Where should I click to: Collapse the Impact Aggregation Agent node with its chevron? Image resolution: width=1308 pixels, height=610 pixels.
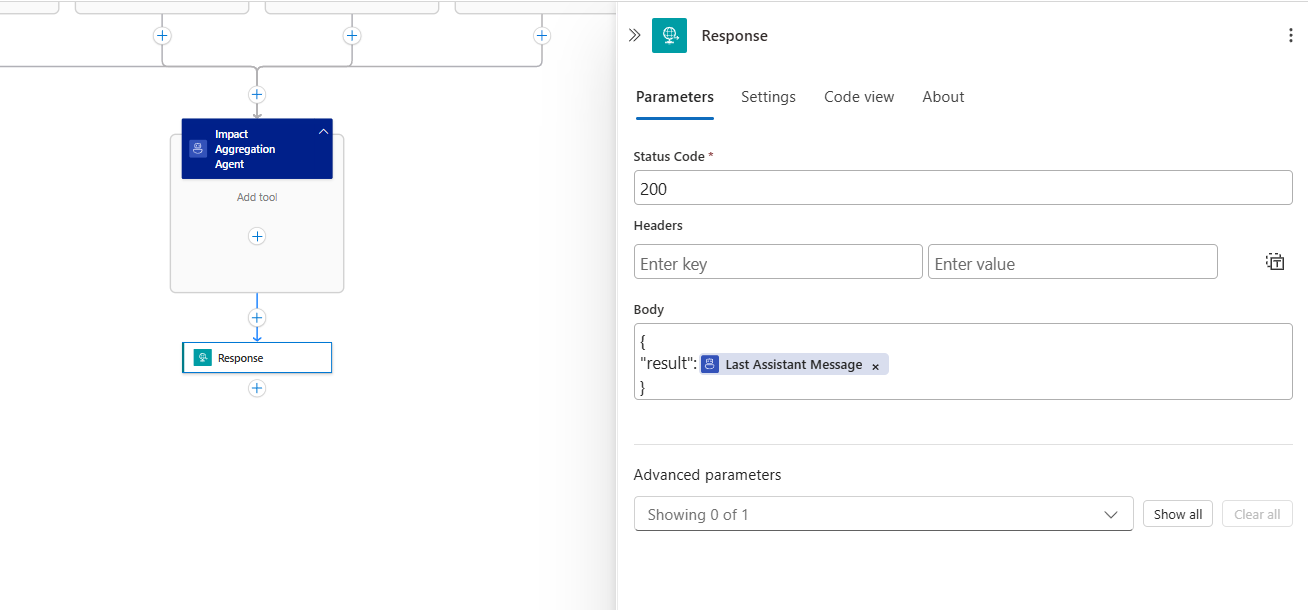[x=323, y=131]
